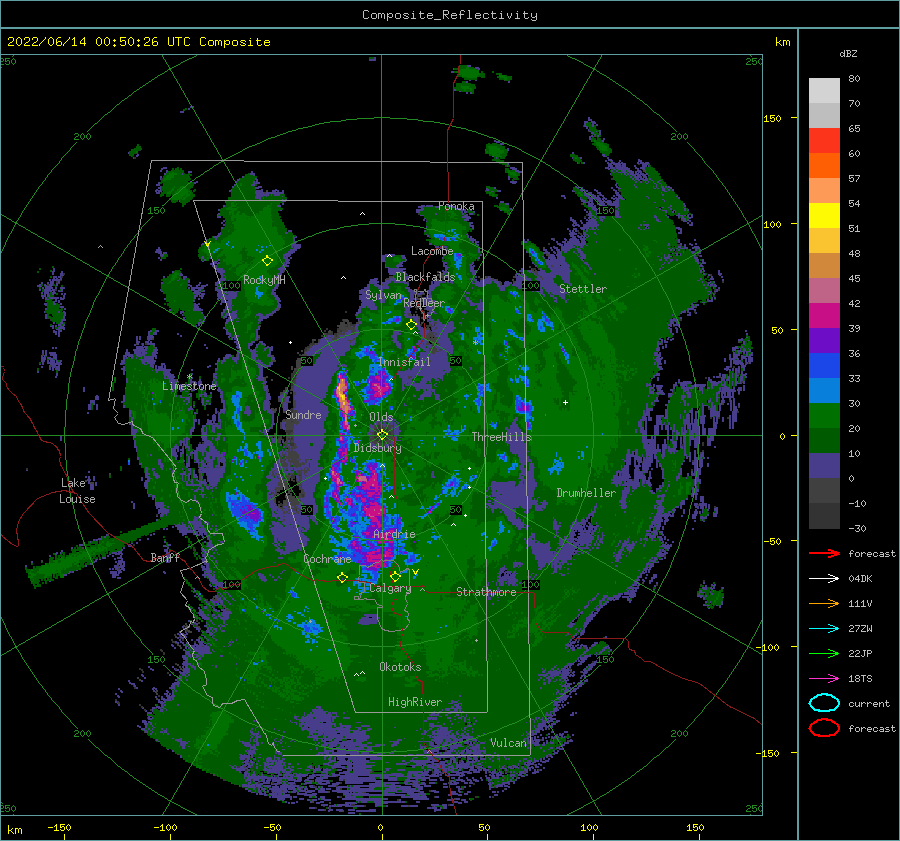Click the Composite_Reflectivity title
Image resolution: width=900 pixels, height=841 pixels.
click(450, 15)
